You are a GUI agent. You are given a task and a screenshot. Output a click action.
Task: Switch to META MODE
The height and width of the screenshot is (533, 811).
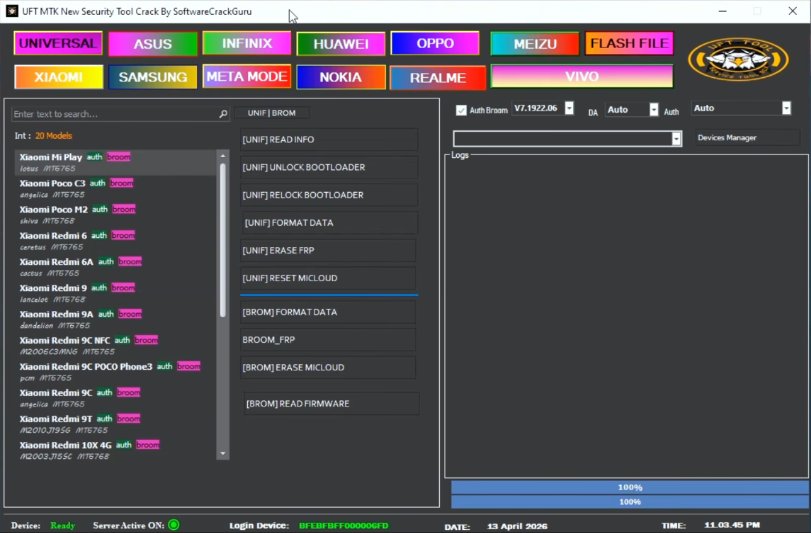[247, 77]
